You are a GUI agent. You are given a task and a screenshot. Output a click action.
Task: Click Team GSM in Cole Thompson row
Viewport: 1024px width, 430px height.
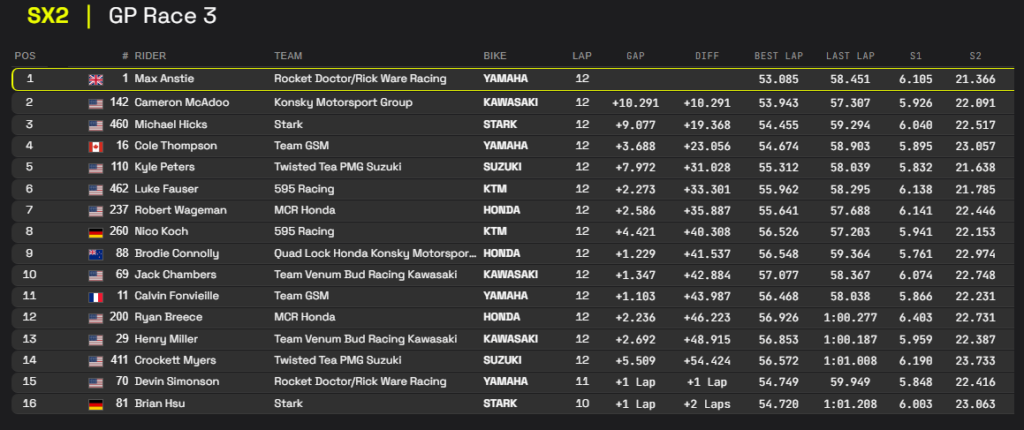(x=301, y=146)
